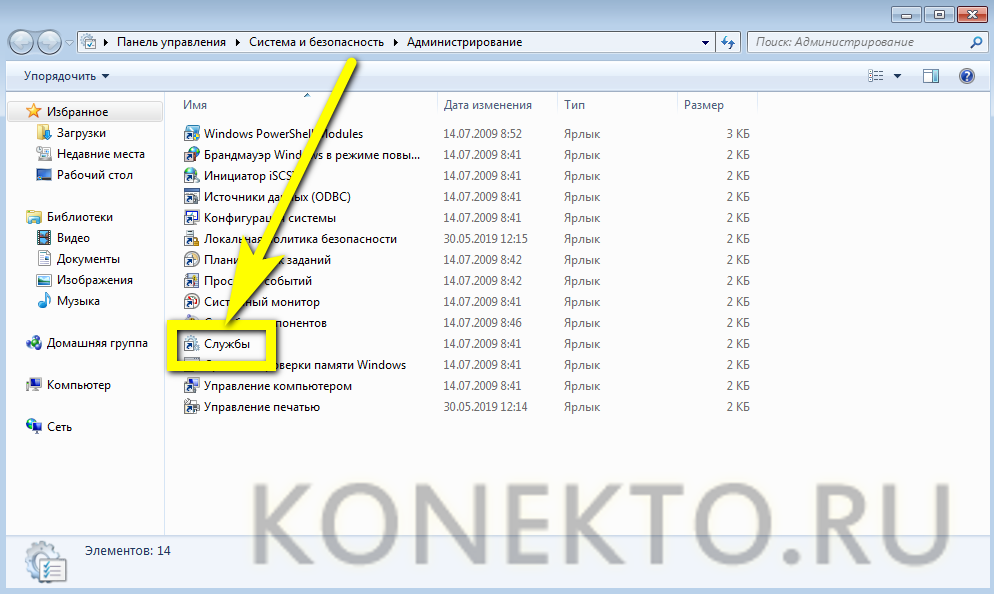The width and height of the screenshot is (994, 594).
Task: Select the Службы row name
Action: pos(227,344)
